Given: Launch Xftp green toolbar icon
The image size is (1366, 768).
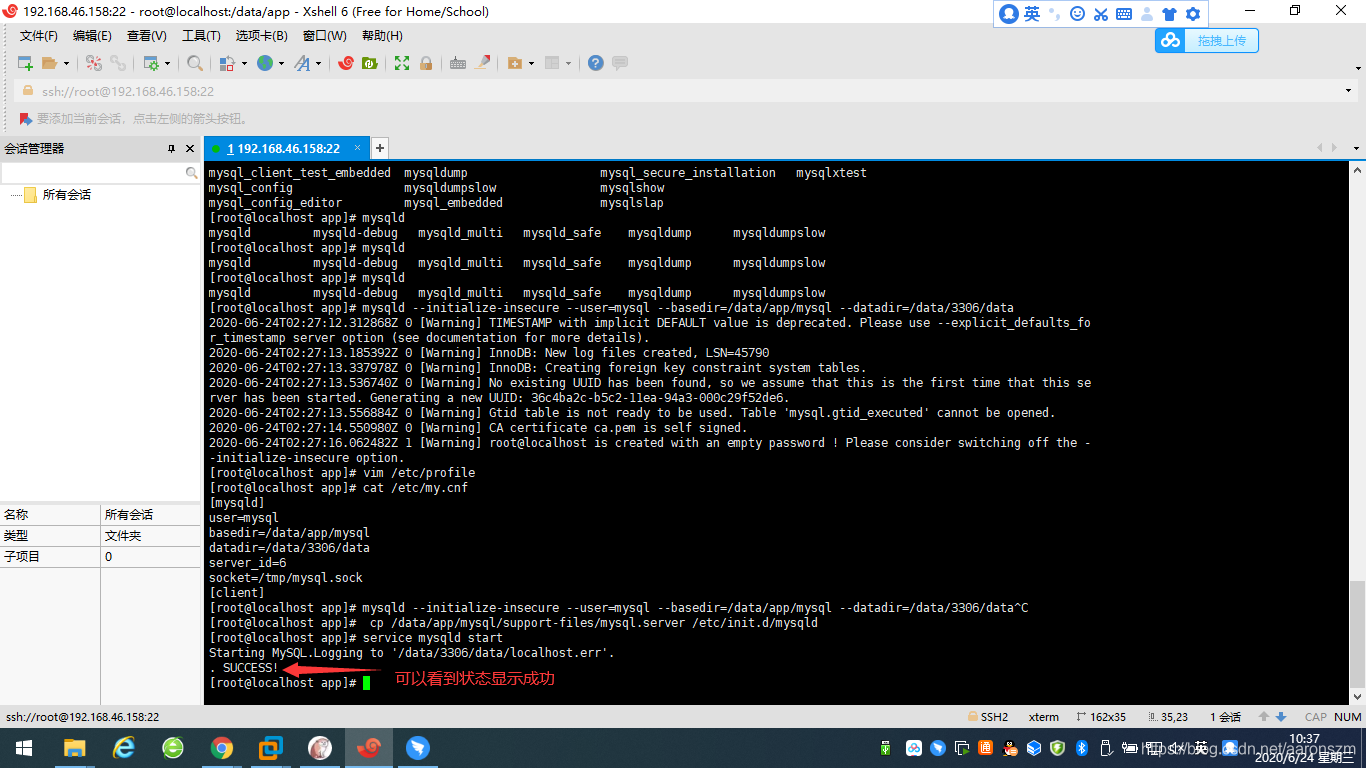Looking at the screenshot, I should click(370, 63).
